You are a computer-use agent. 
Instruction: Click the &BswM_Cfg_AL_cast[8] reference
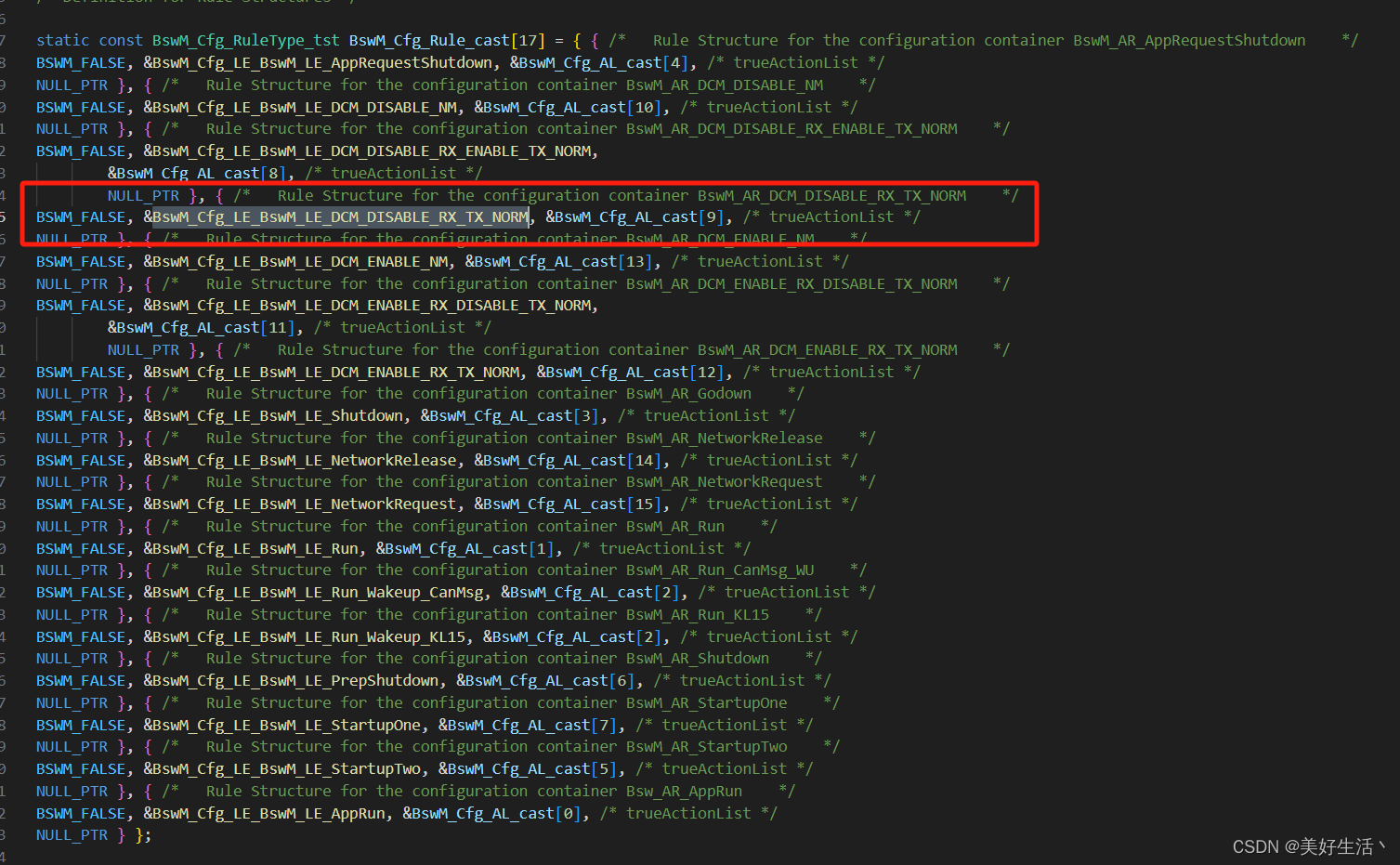click(x=197, y=173)
